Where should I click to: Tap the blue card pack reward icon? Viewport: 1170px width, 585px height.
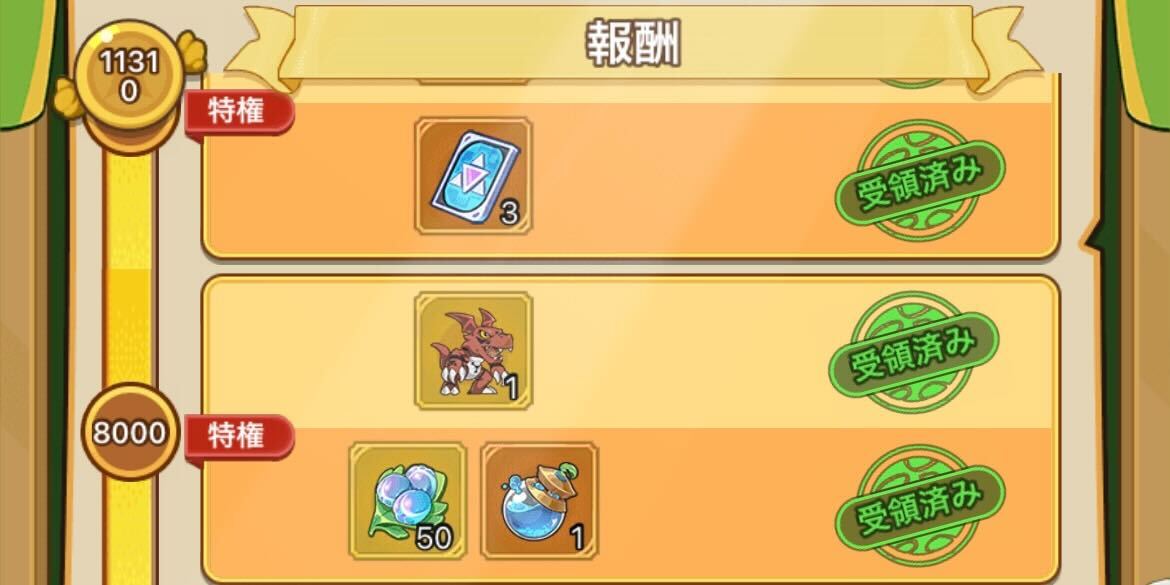(473, 175)
